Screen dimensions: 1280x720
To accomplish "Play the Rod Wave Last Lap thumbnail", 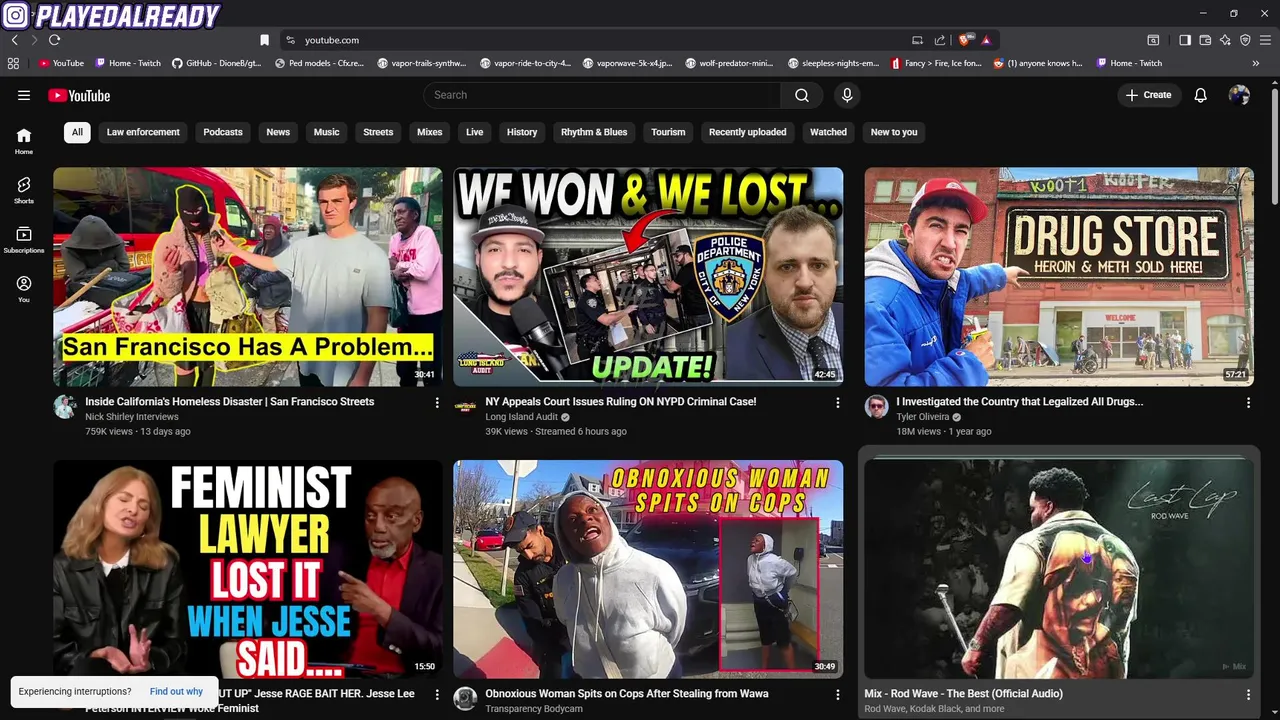I will (x=1059, y=569).
